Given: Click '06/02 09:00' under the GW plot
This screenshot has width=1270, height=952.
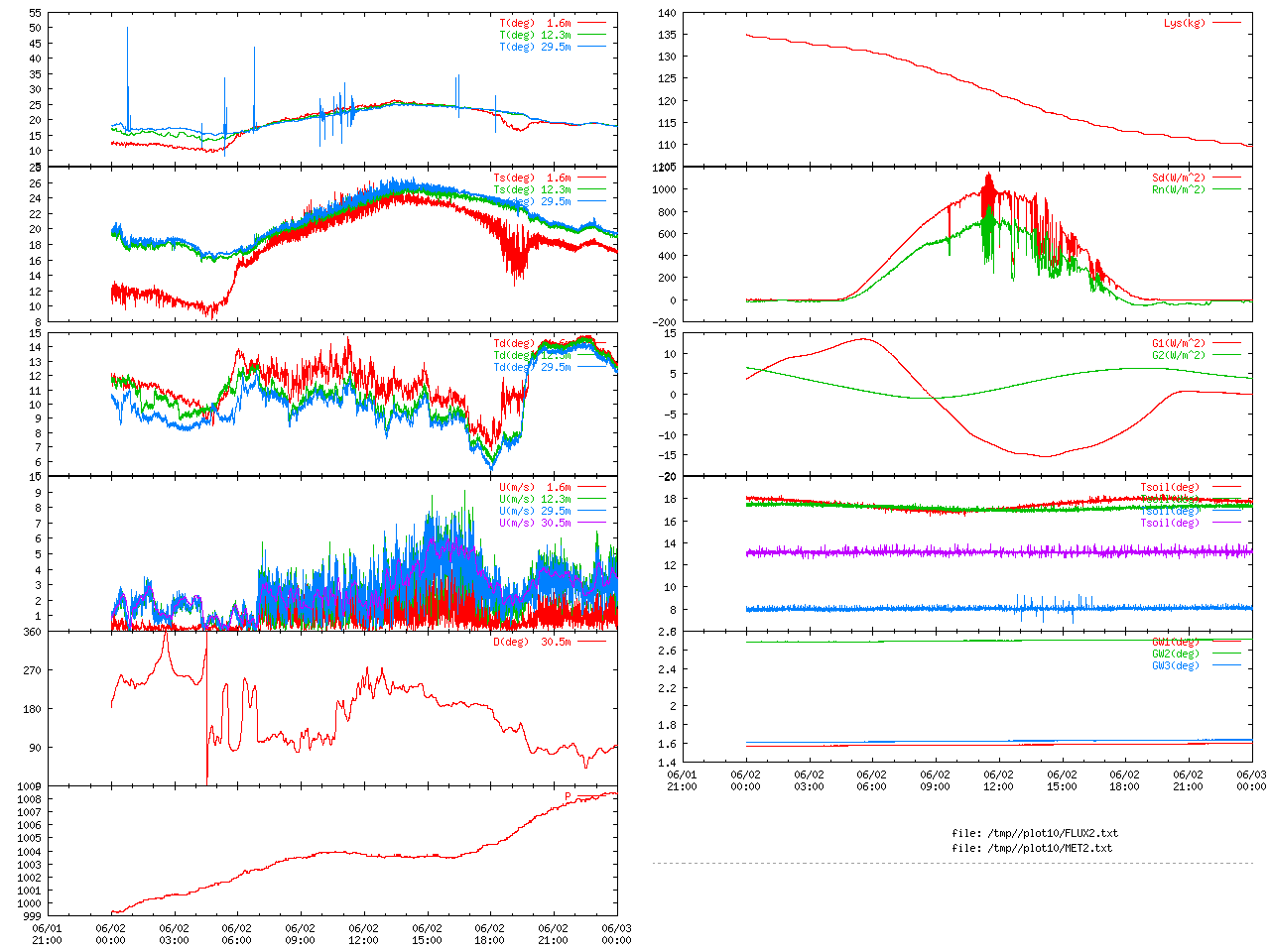Looking at the screenshot, I should coord(936,780).
